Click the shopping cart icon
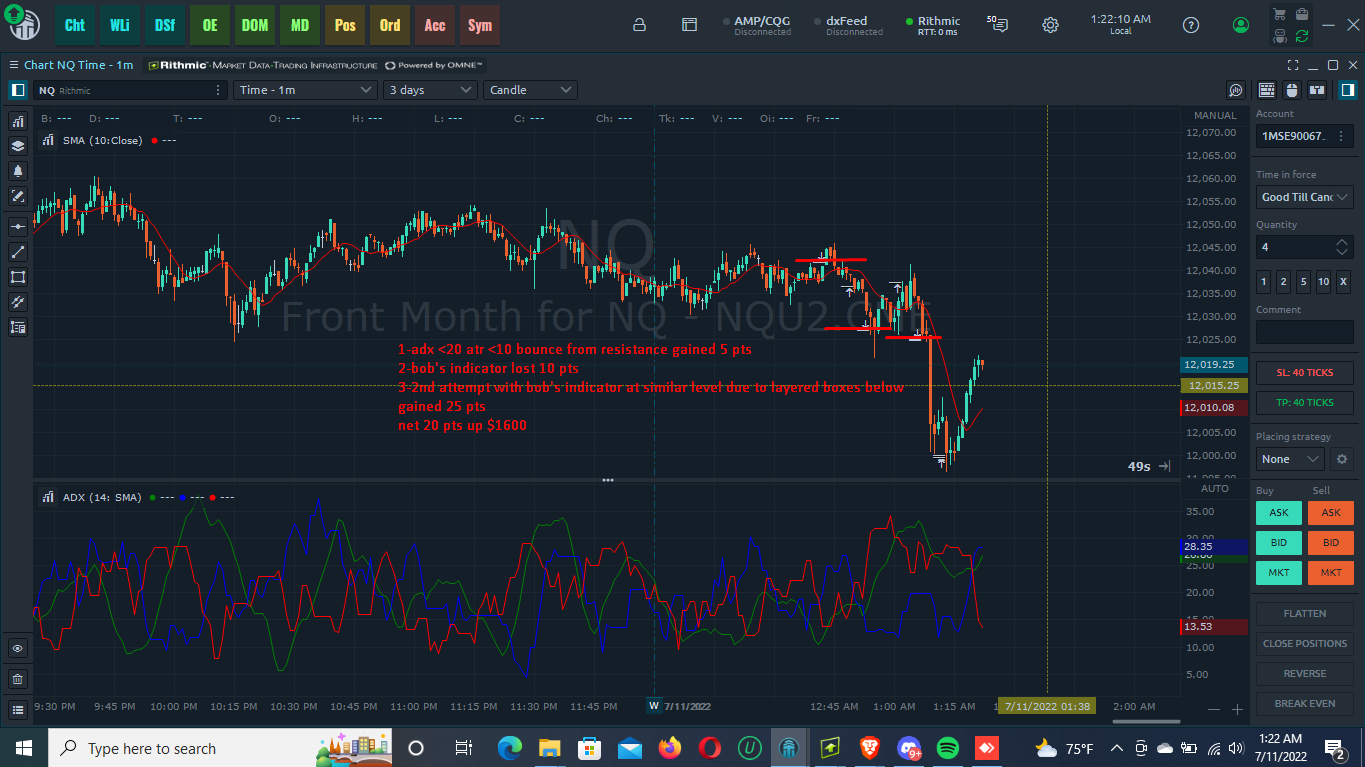 click(1279, 14)
